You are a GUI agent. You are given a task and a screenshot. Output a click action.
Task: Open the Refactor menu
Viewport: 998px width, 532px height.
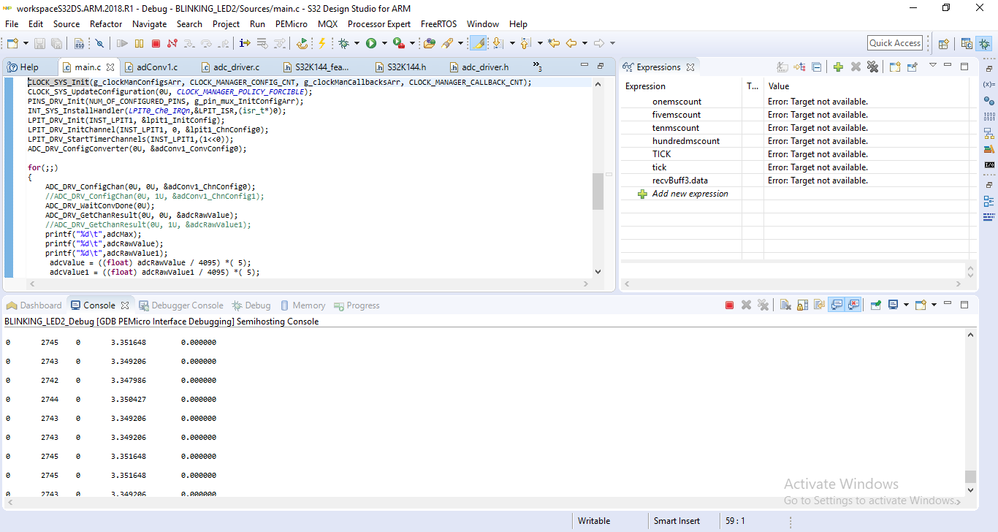pos(106,24)
